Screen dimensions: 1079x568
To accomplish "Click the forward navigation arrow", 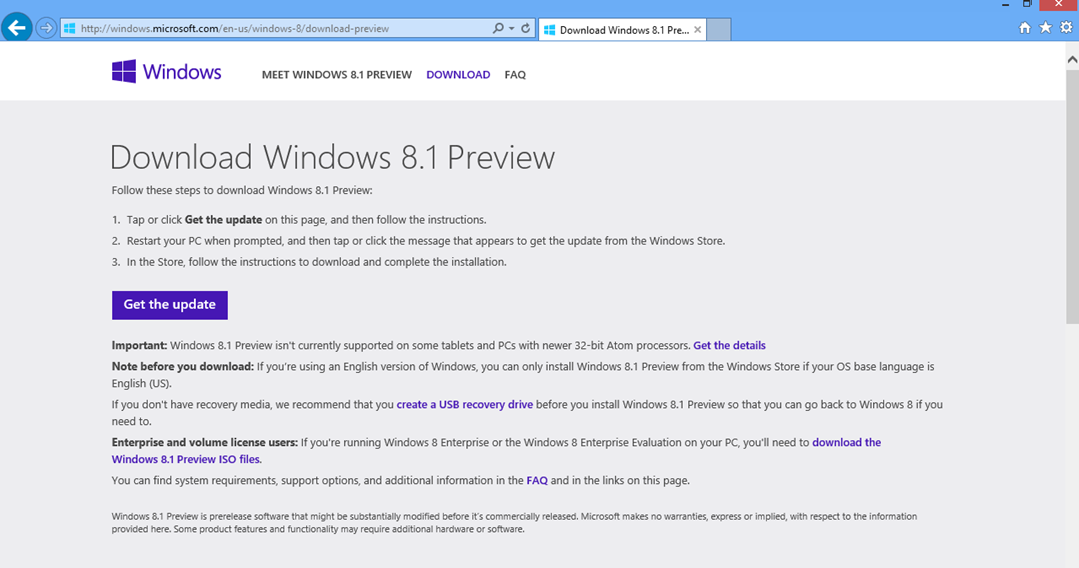I will pos(46,28).
